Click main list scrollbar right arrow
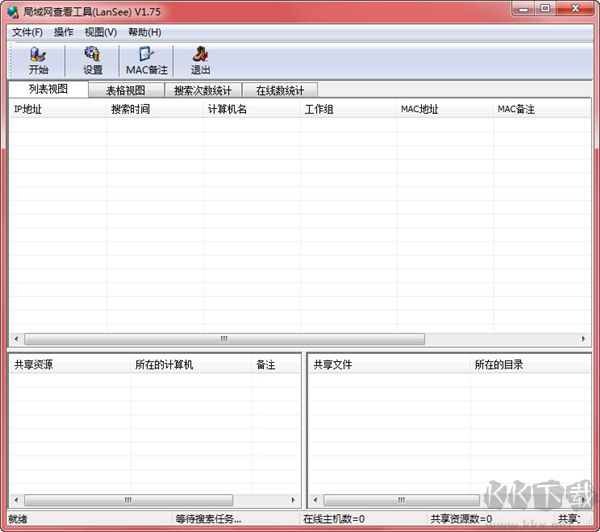 coord(583,339)
